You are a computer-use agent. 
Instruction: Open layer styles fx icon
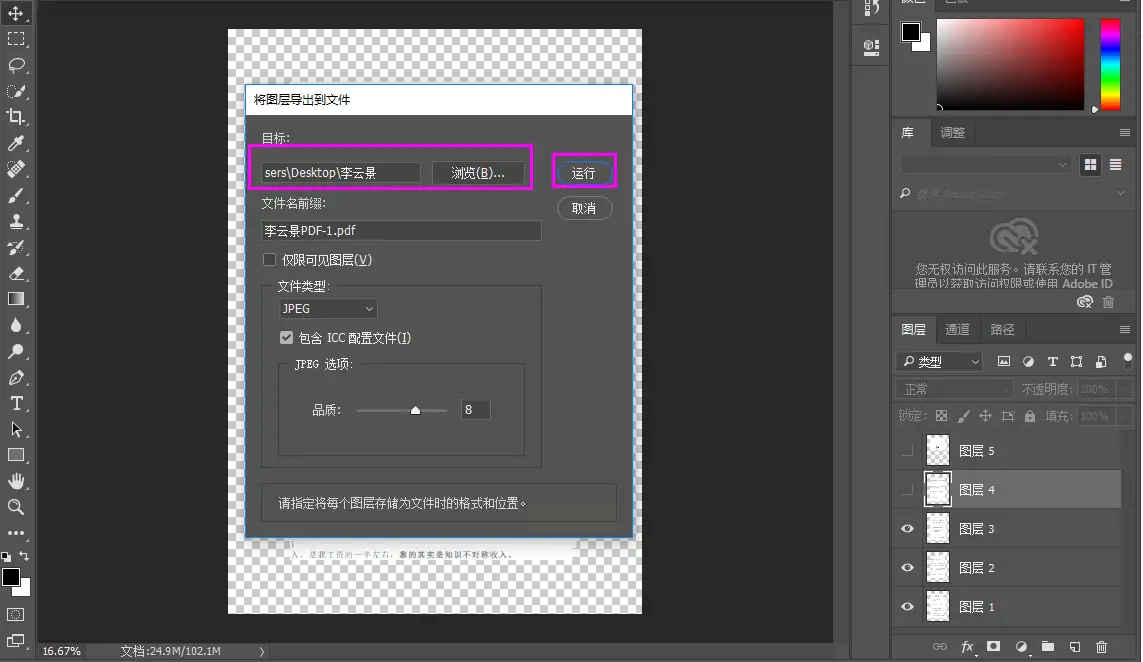[967, 647]
